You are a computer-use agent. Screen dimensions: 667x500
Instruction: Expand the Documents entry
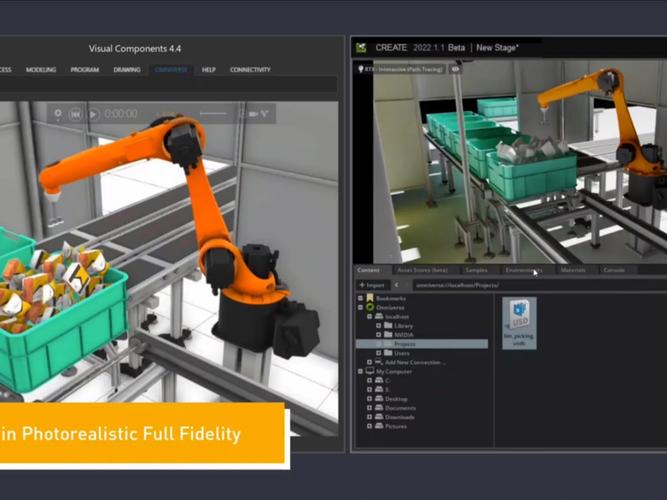369,408
